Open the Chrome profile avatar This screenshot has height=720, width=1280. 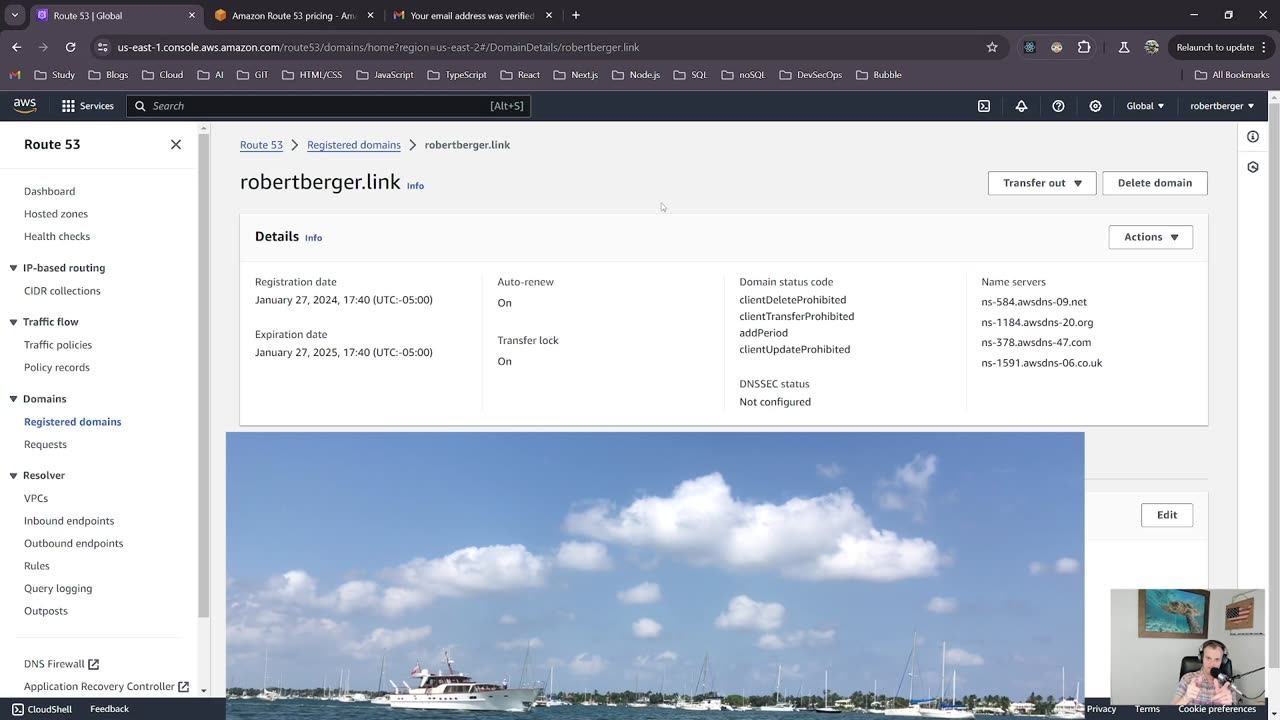[x=1152, y=47]
